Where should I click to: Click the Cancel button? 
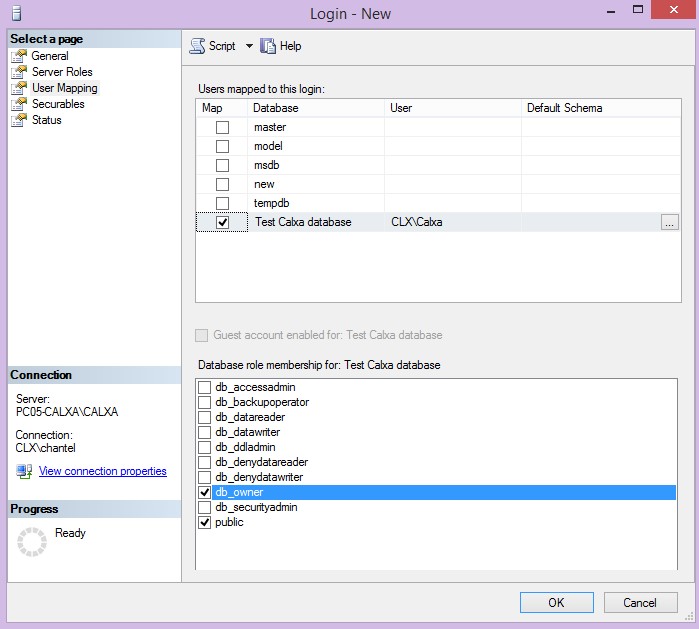point(640,603)
